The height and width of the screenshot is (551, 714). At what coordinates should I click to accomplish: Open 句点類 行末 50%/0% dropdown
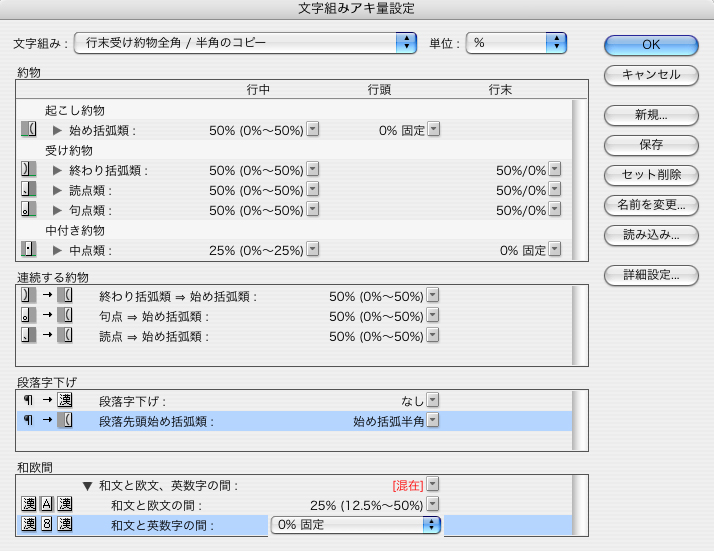click(x=555, y=209)
